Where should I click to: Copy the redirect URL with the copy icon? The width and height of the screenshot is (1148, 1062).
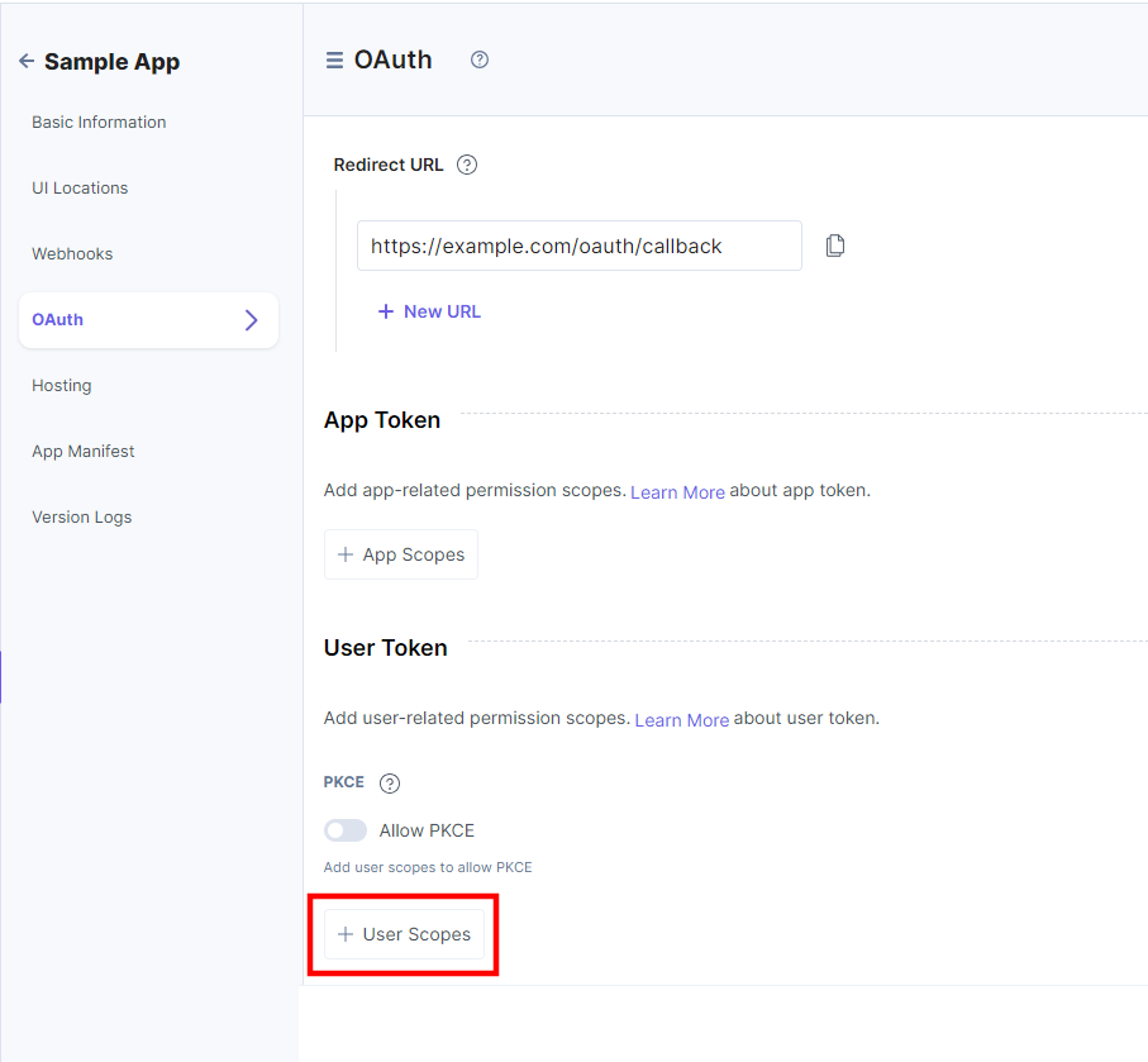click(x=835, y=245)
